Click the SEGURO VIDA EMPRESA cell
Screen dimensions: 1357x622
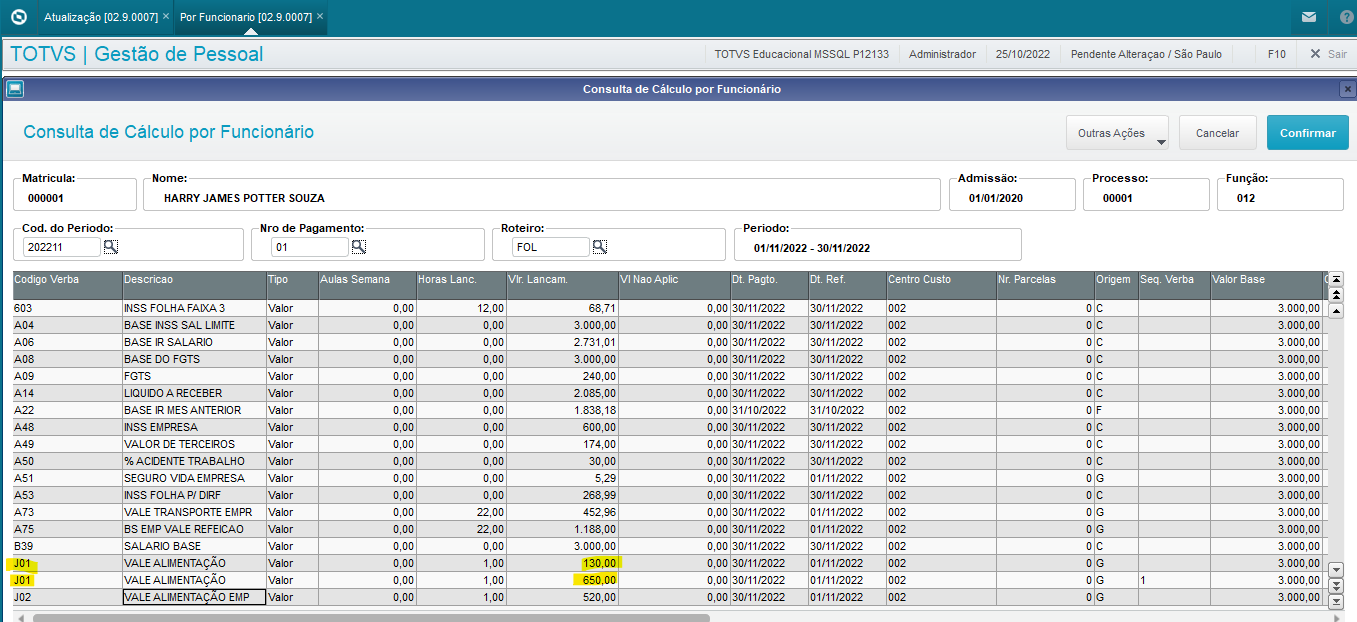pos(195,478)
